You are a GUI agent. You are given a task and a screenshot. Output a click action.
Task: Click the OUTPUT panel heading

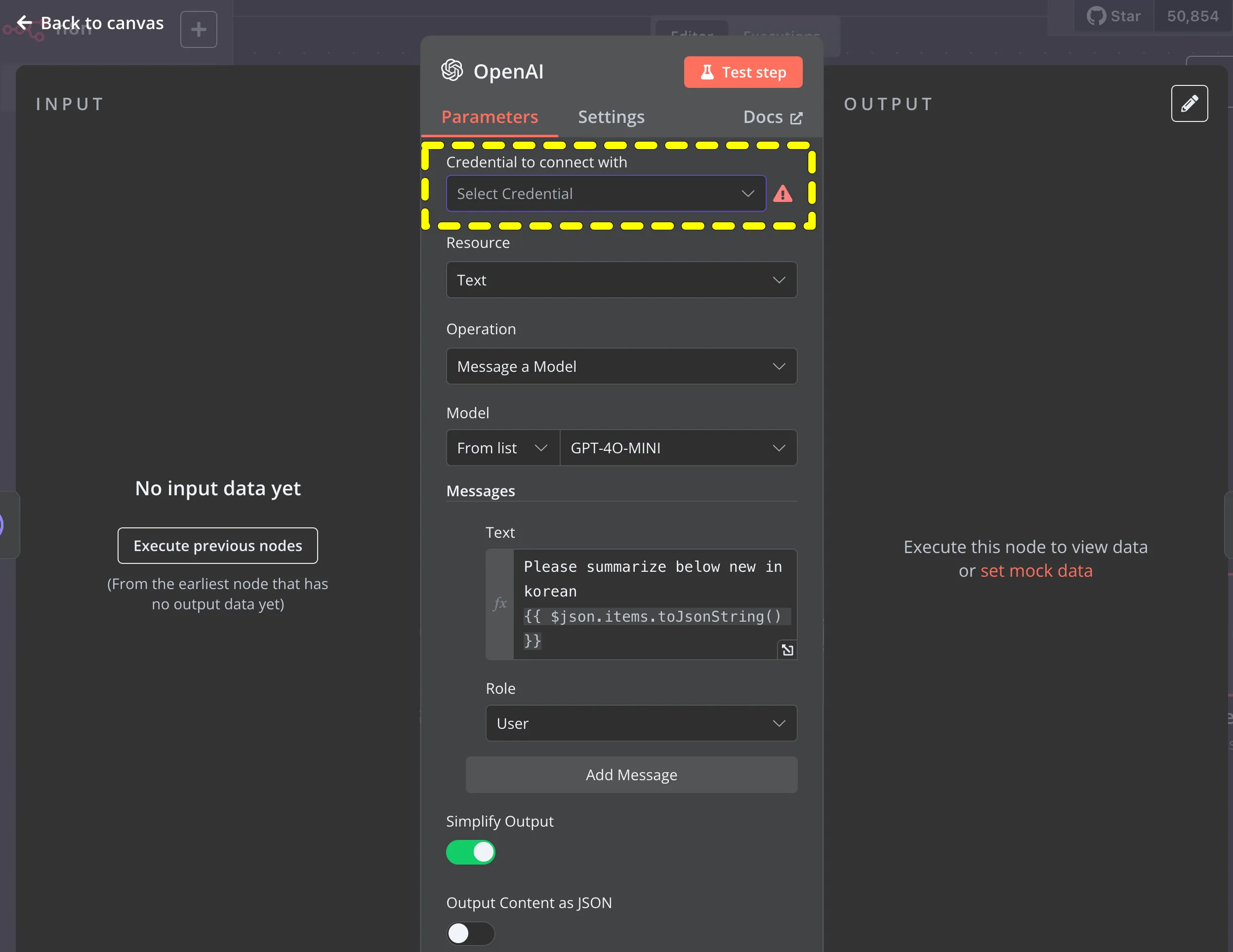(x=889, y=104)
